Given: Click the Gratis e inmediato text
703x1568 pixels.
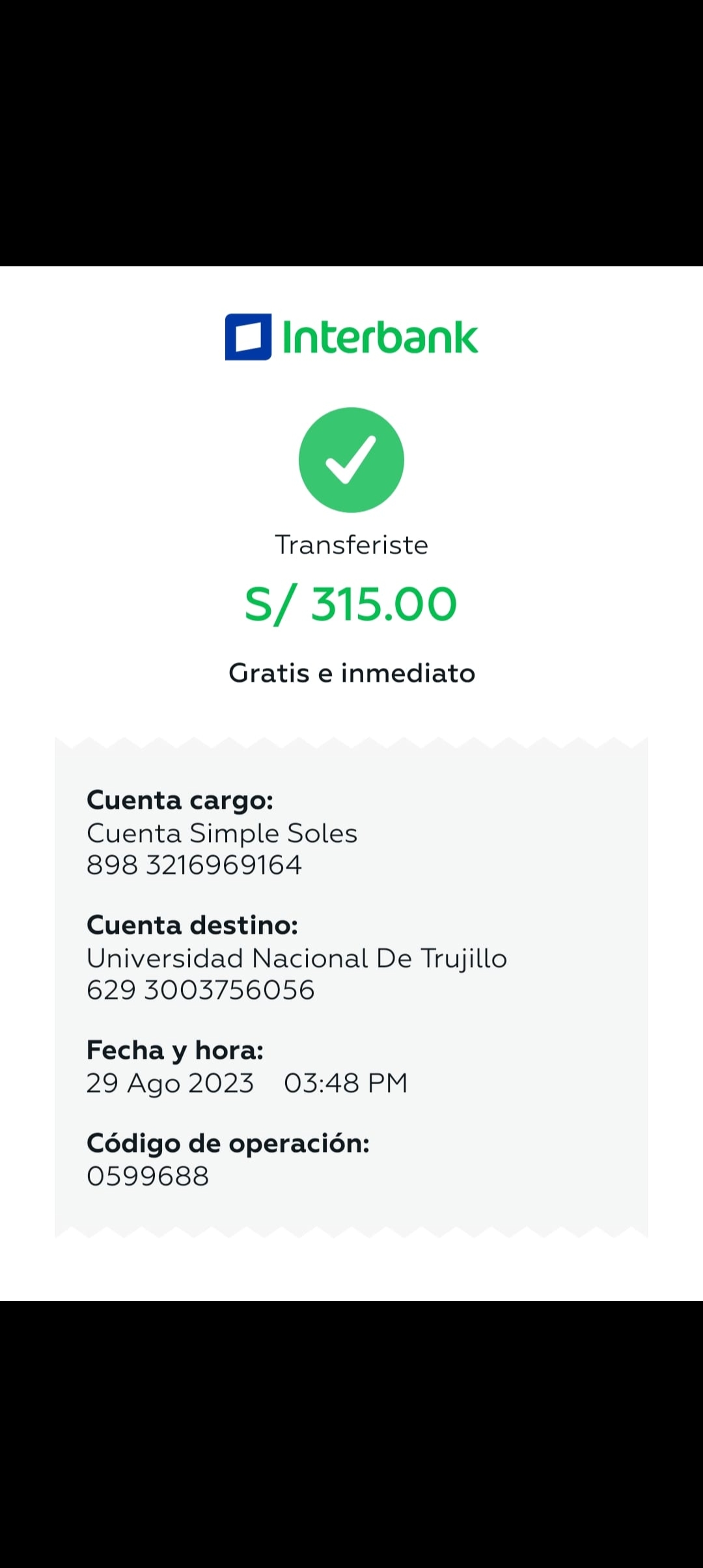Looking at the screenshot, I should pyautogui.click(x=351, y=673).
